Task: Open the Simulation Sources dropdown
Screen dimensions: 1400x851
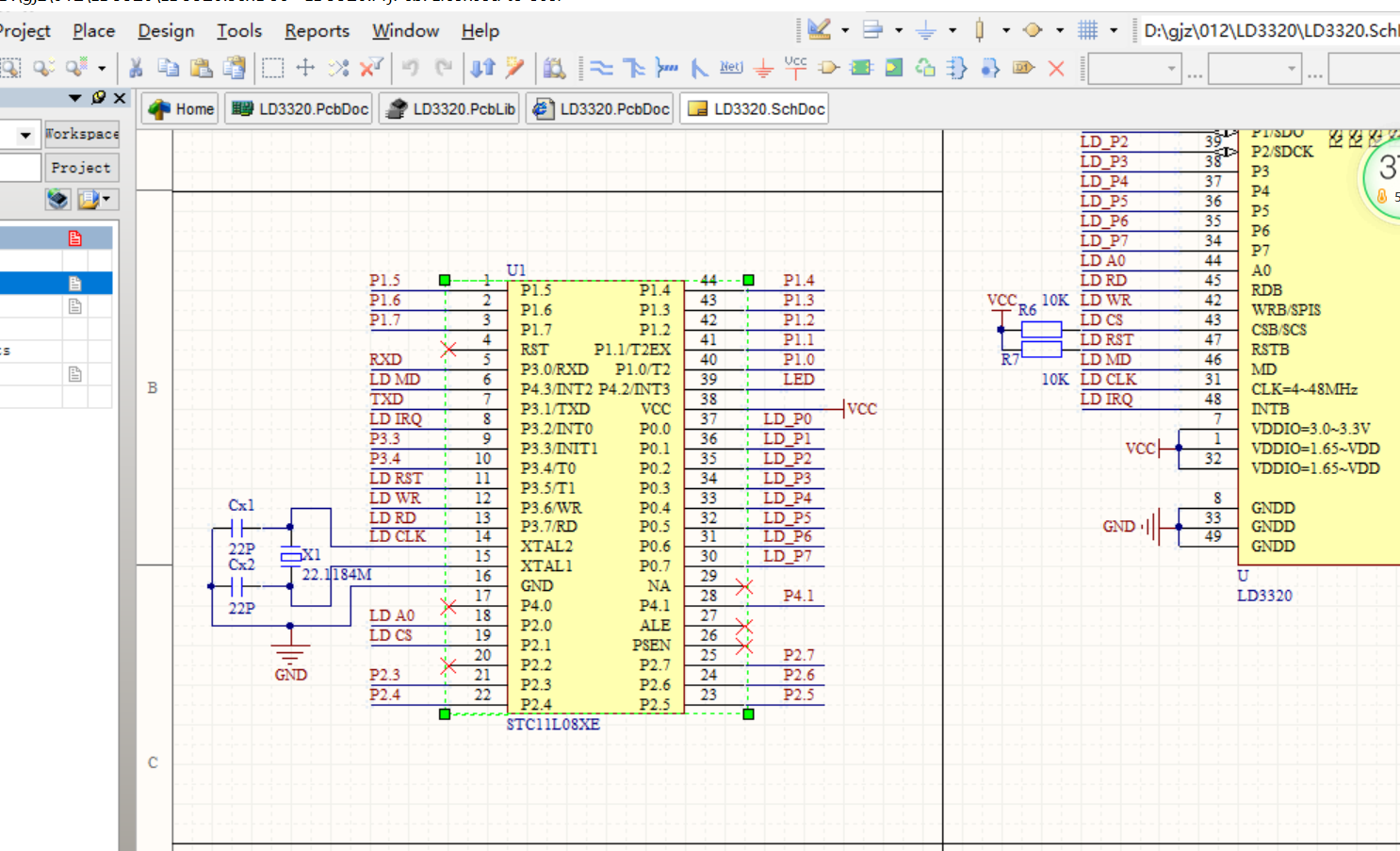Action: (x=1059, y=30)
